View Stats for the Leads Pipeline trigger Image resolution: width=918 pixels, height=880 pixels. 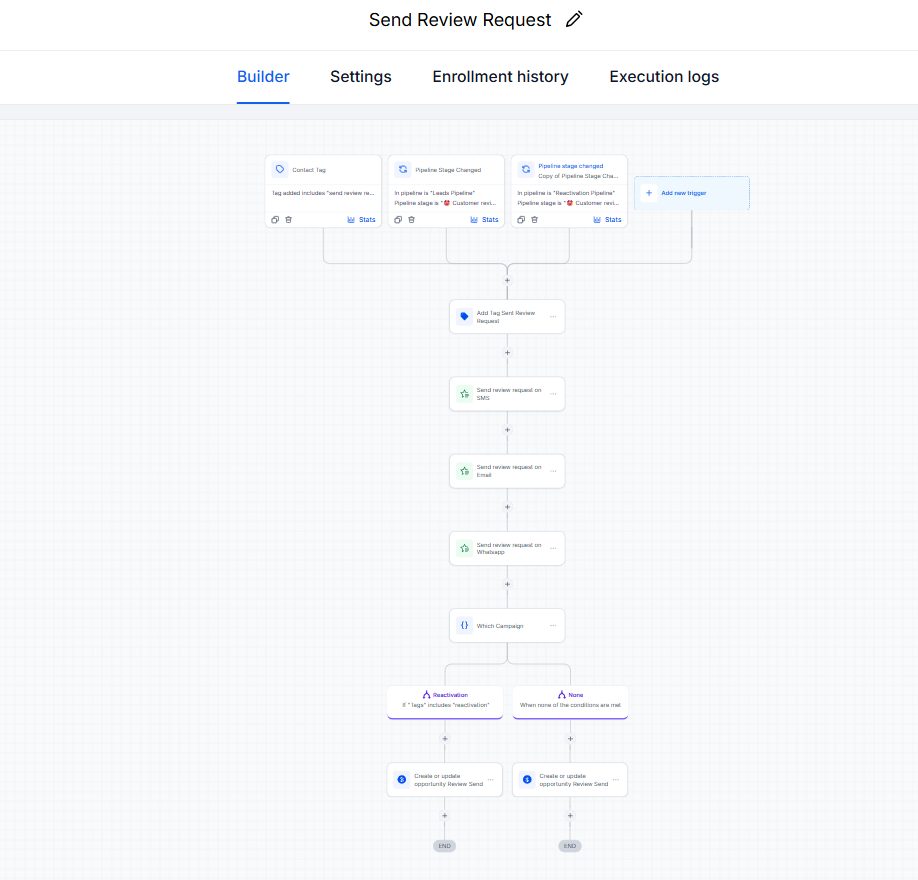click(484, 220)
